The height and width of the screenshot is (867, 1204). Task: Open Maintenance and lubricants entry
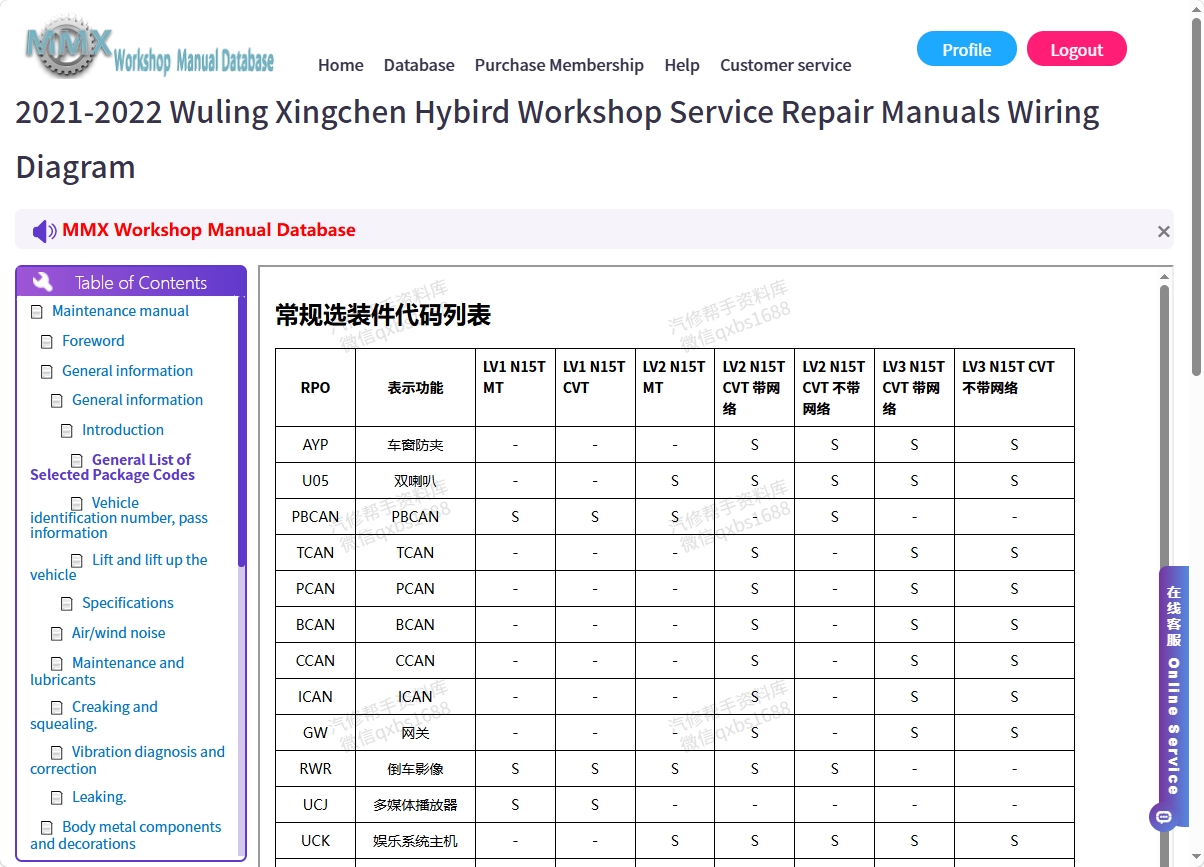(107, 671)
